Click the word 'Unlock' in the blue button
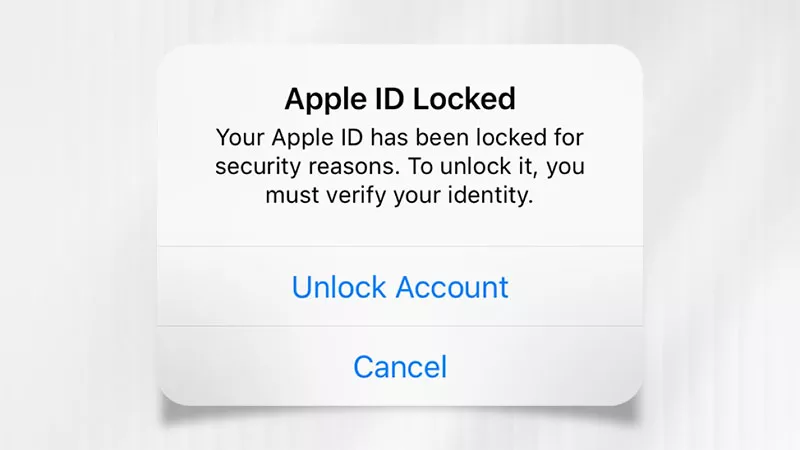 [x=339, y=287]
